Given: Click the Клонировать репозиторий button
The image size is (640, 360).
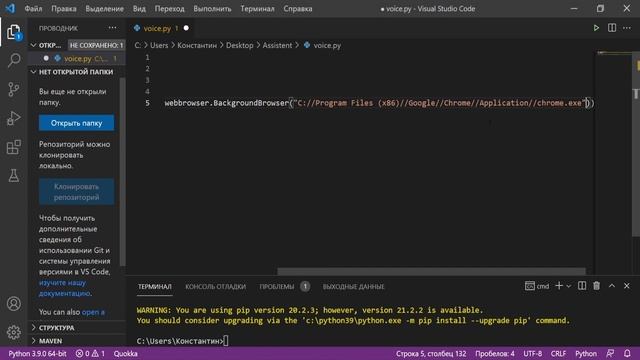Looking at the screenshot, I should pos(76,191).
